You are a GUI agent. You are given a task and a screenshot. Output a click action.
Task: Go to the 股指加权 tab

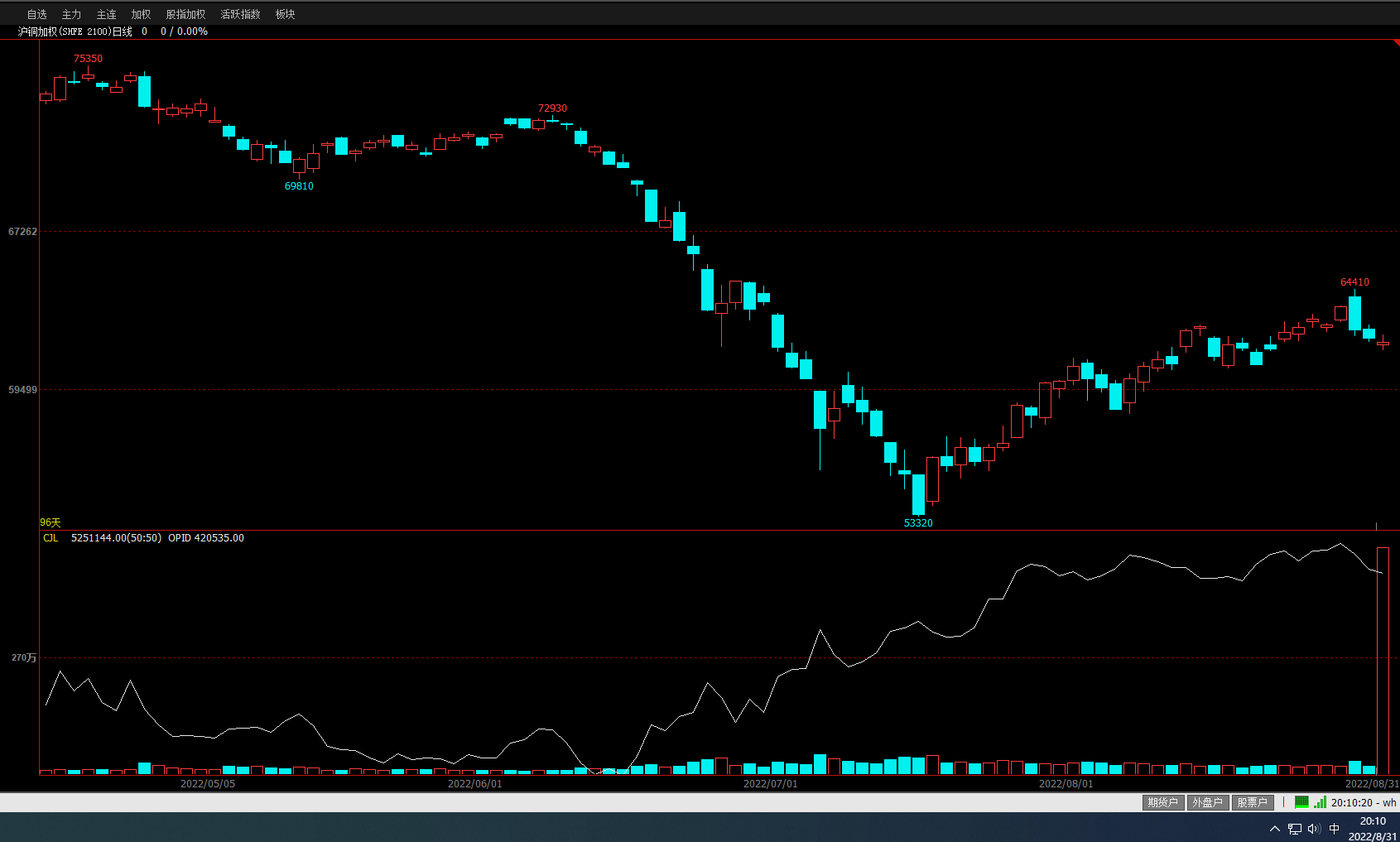pos(185,14)
